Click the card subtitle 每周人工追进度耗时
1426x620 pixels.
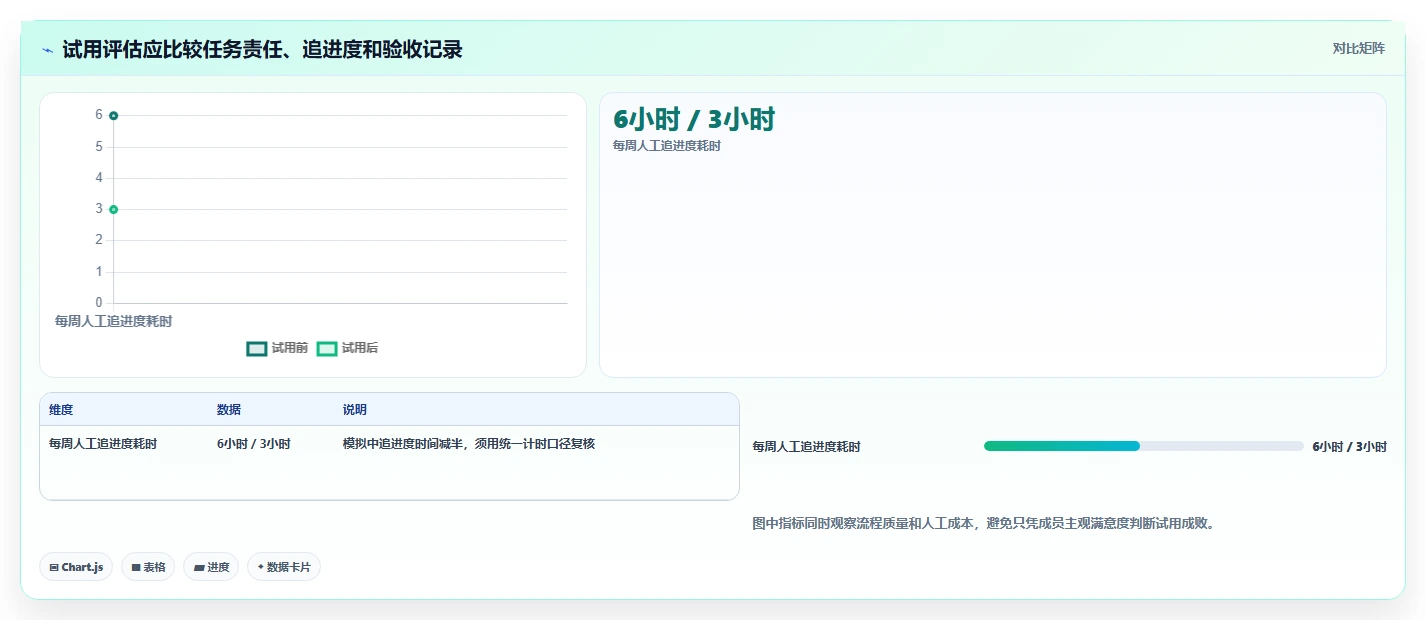[x=667, y=145]
